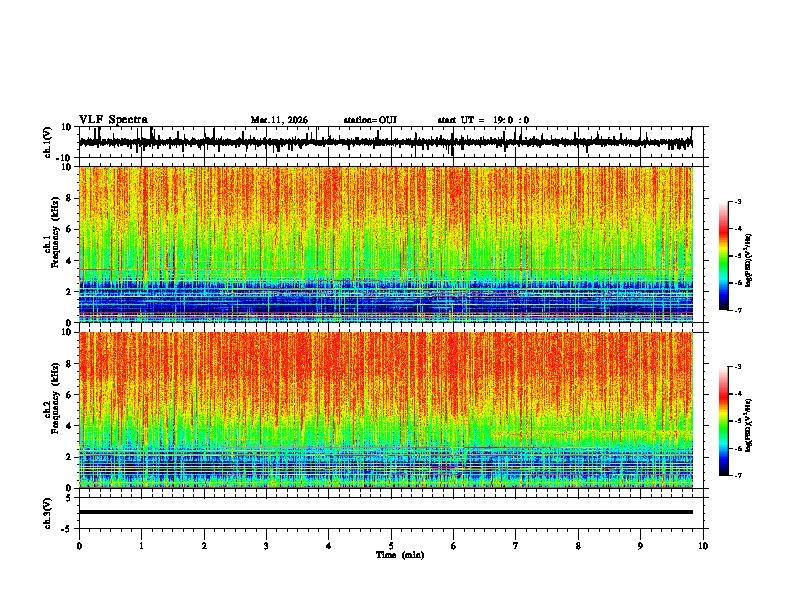Click the thick black ch.3 voltage line
The image size is (792, 612).
coord(386,512)
